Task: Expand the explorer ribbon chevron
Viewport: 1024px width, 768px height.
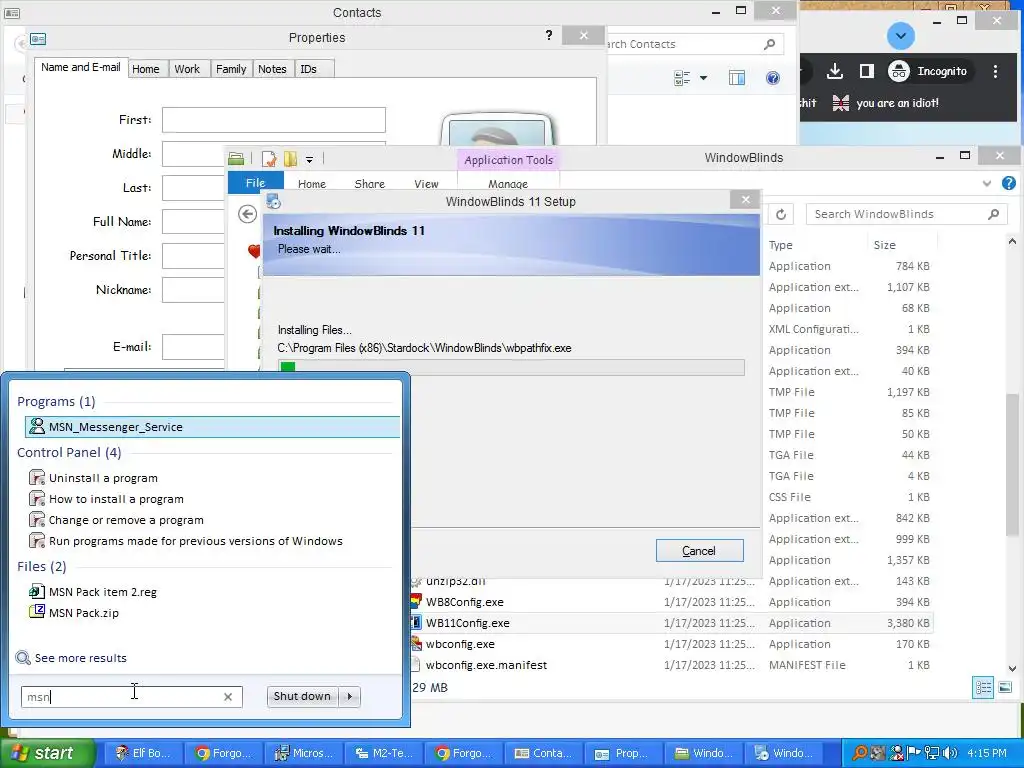Action: [x=987, y=184]
